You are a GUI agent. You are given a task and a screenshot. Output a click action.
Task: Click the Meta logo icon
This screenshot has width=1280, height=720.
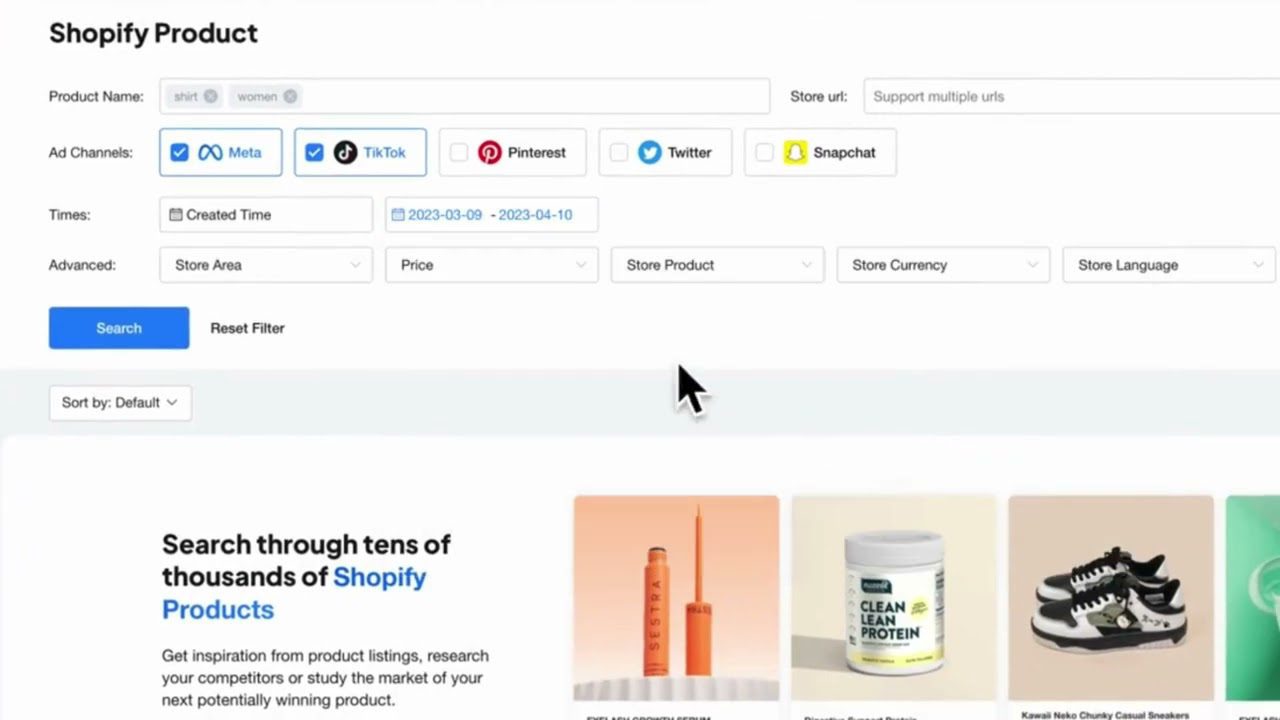click(209, 153)
